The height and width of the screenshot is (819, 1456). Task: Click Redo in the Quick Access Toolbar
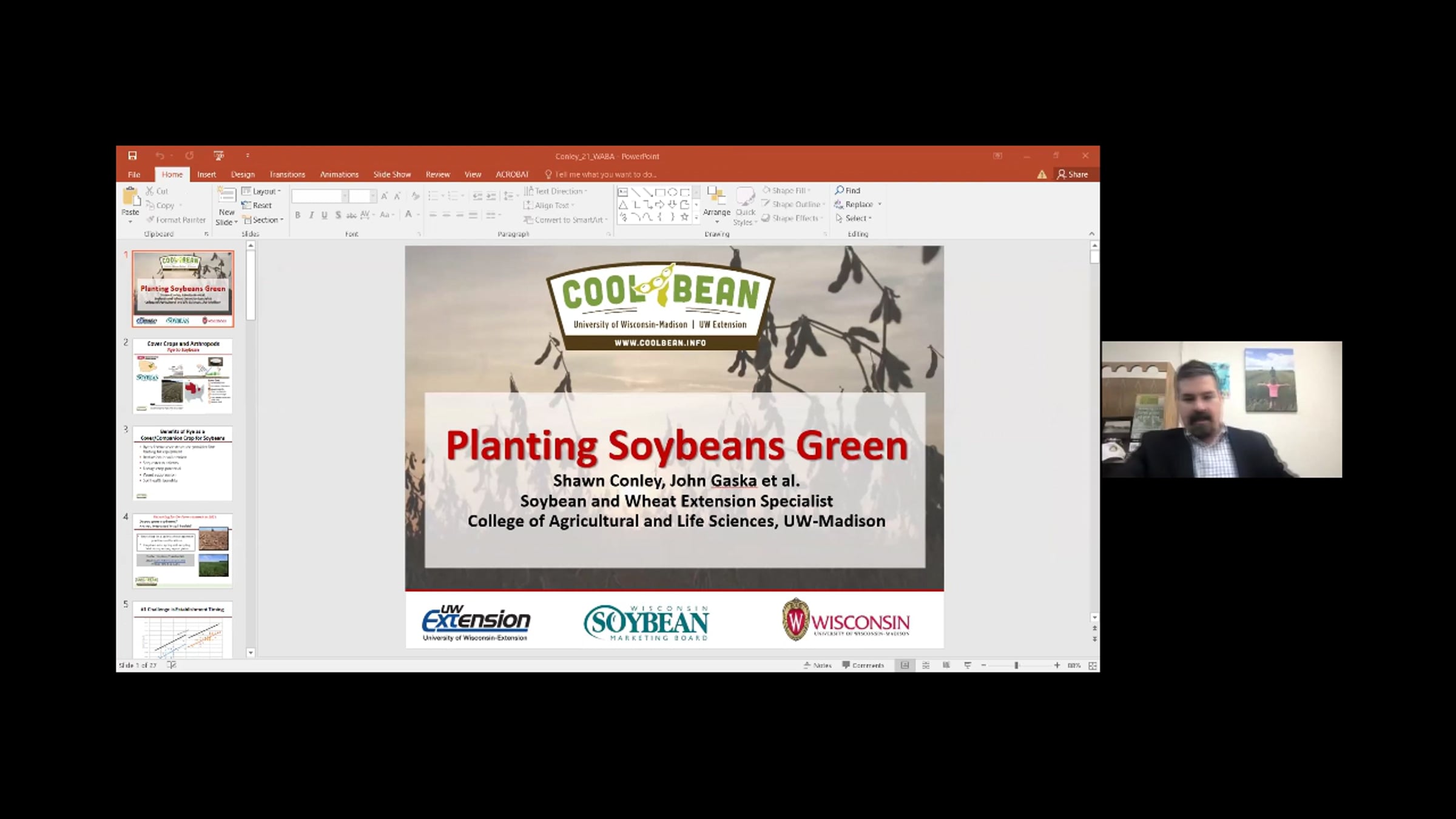click(x=189, y=156)
